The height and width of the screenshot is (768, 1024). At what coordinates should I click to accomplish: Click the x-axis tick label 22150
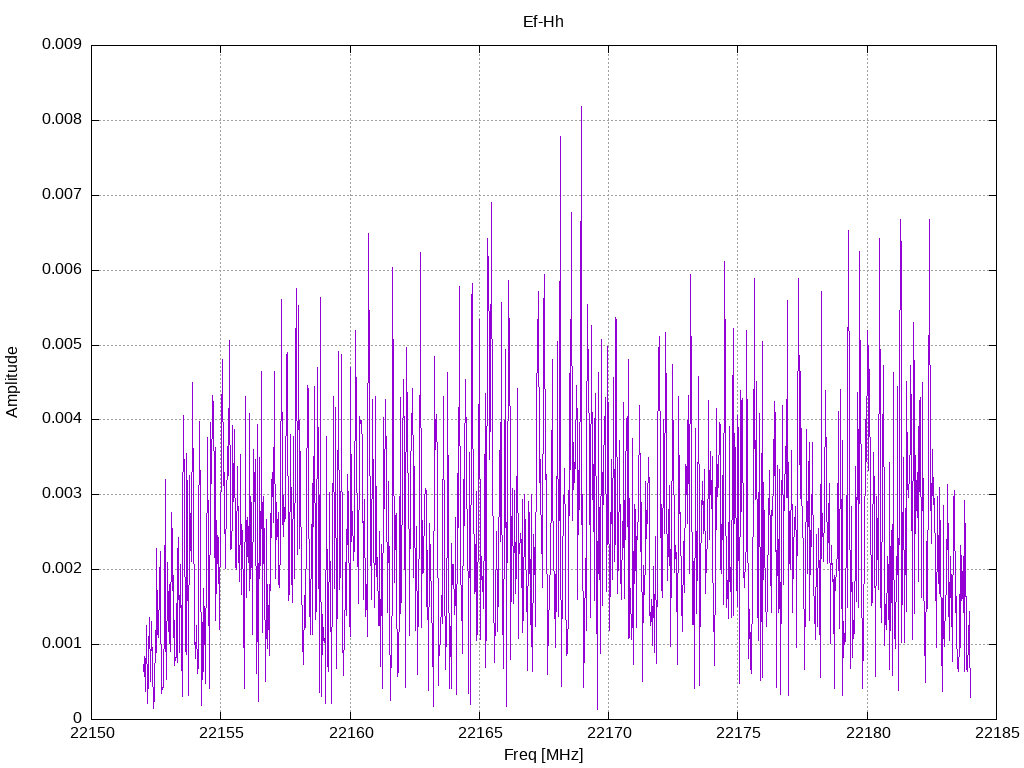click(x=91, y=733)
